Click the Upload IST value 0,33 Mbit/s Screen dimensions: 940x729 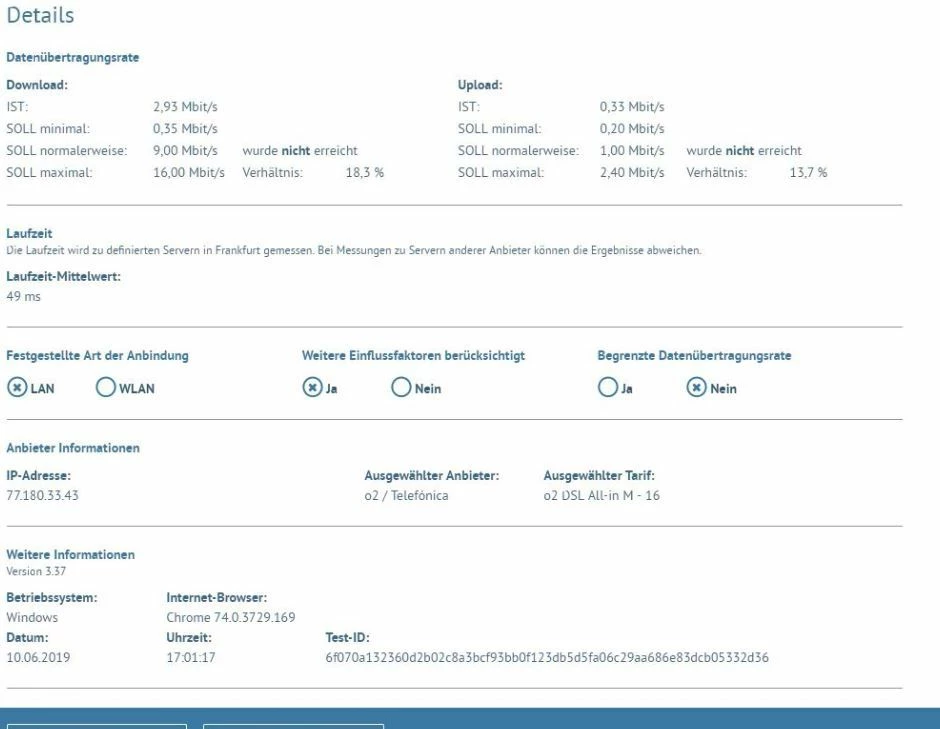tap(632, 107)
